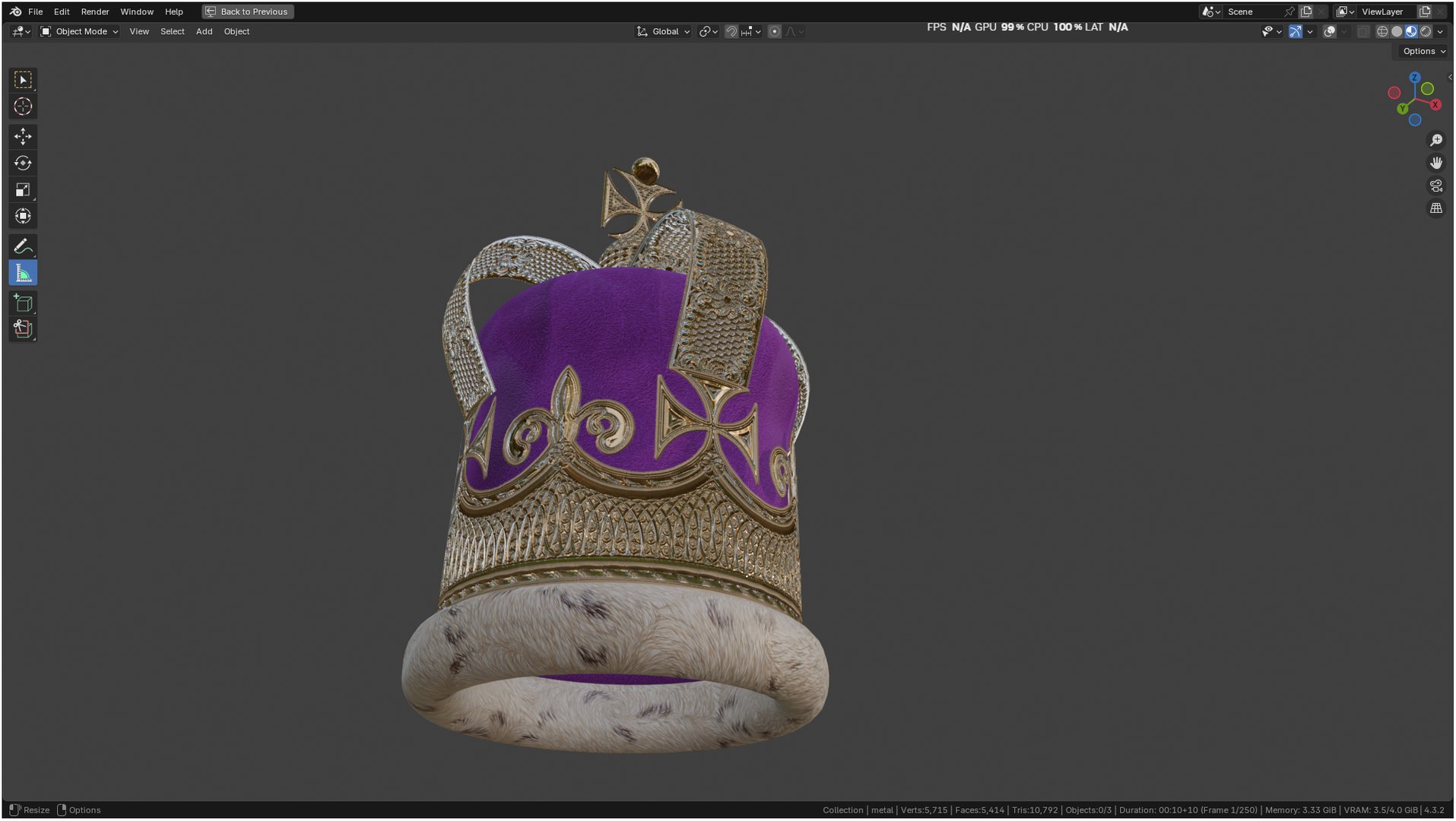Open selectability and visibility dropdown
The image size is (1456, 821).
[x=1272, y=31]
